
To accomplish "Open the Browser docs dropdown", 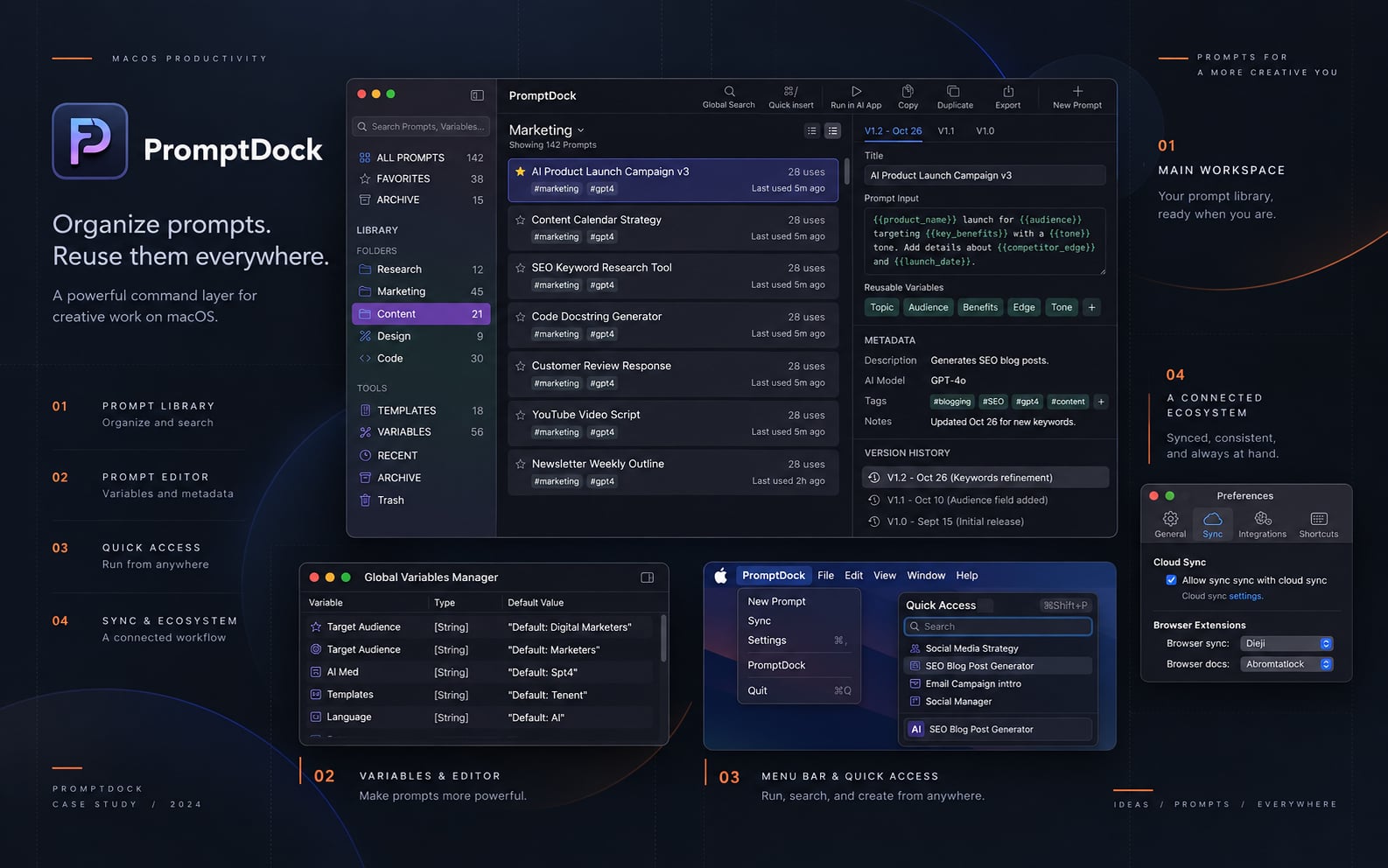I will [1286, 664].
